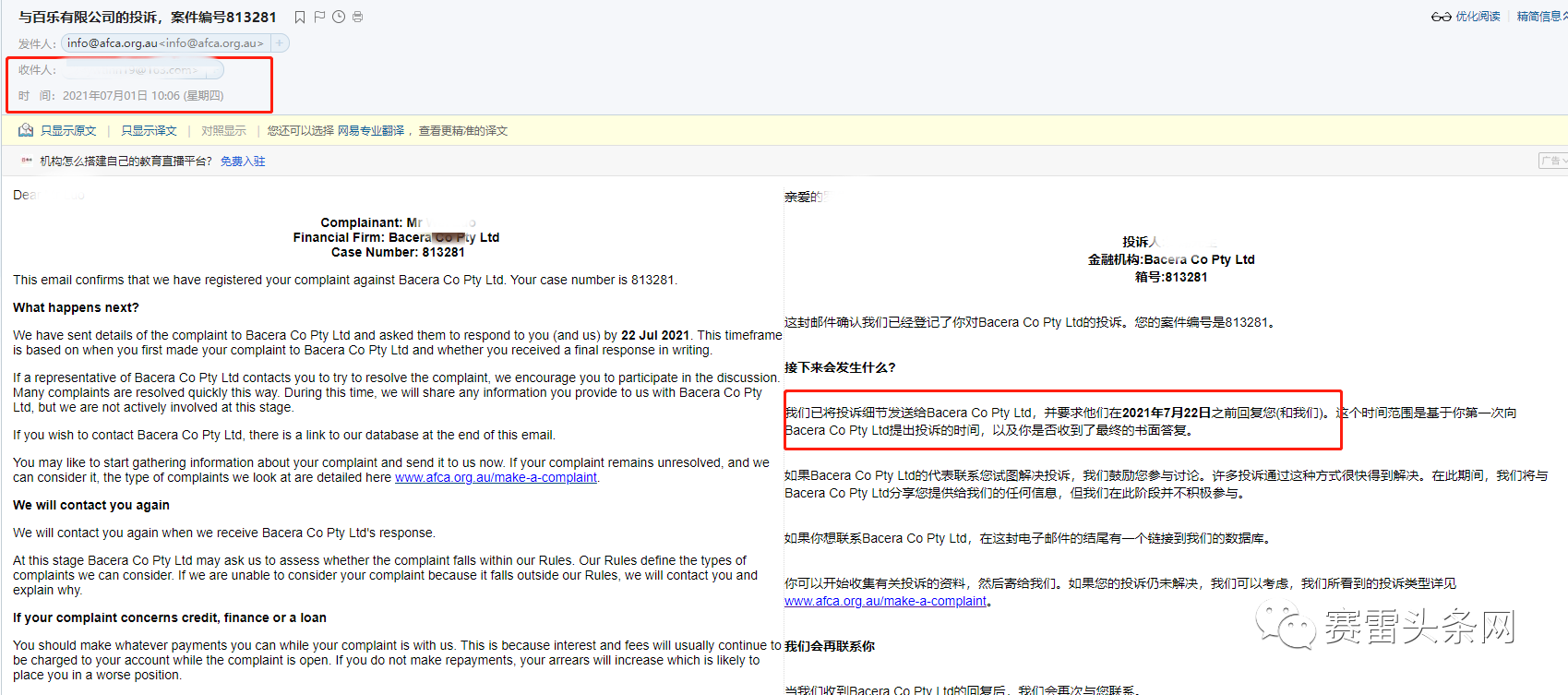Image resolution: width=1568 pixels, height=695 pixels.
Task: Click the translated heading 接下来会发生什么?
Action: point(840,367)
